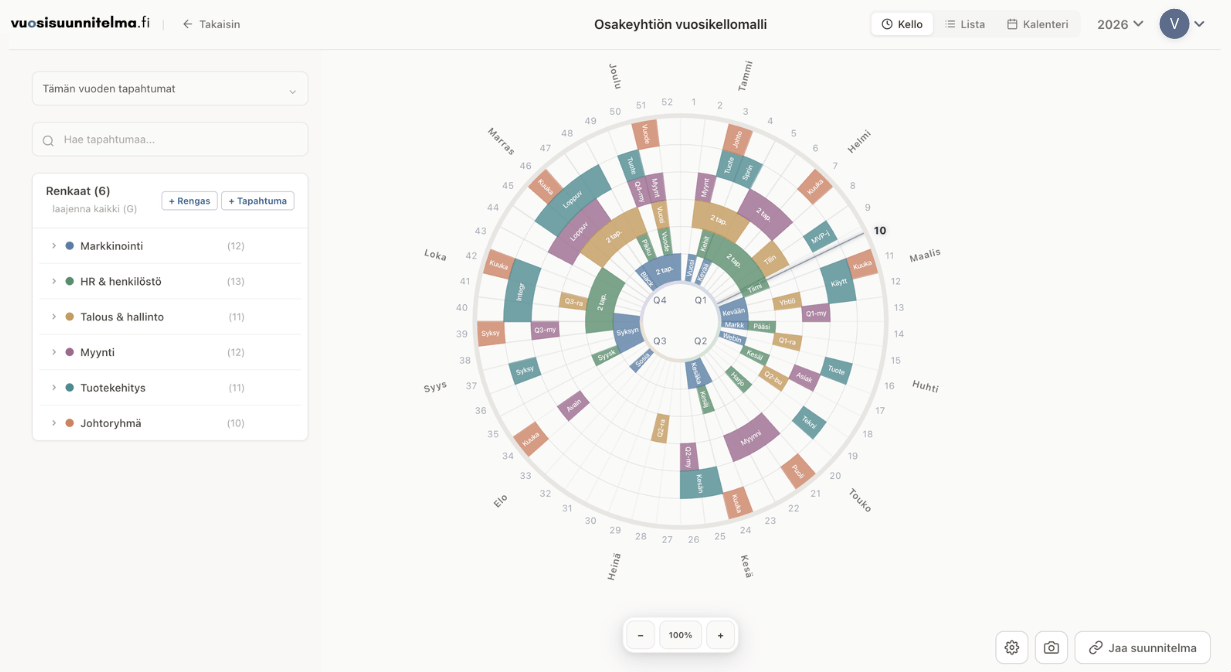Click the zoom in plus button
Image resolution: width=1231 pixels, height=672 pixels.
(720, 635)
